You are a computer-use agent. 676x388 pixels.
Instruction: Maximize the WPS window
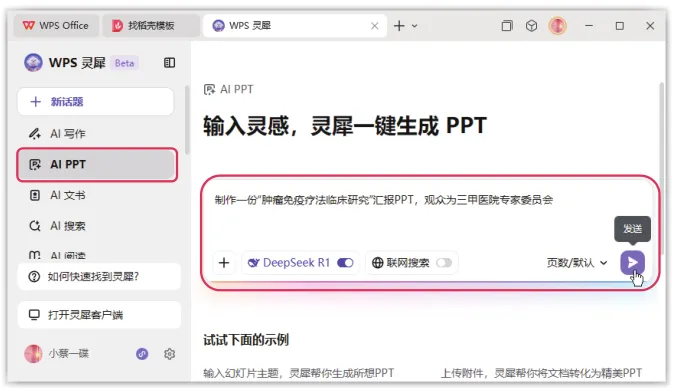620,26
